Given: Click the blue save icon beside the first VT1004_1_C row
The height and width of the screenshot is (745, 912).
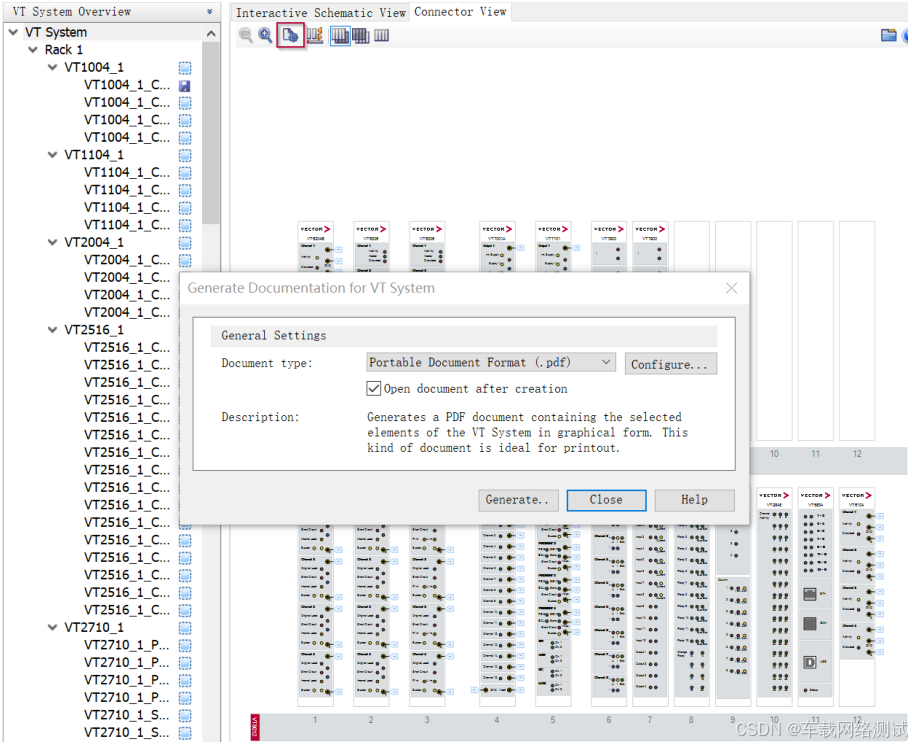Looking at the screenshot, I should [185, 86].
